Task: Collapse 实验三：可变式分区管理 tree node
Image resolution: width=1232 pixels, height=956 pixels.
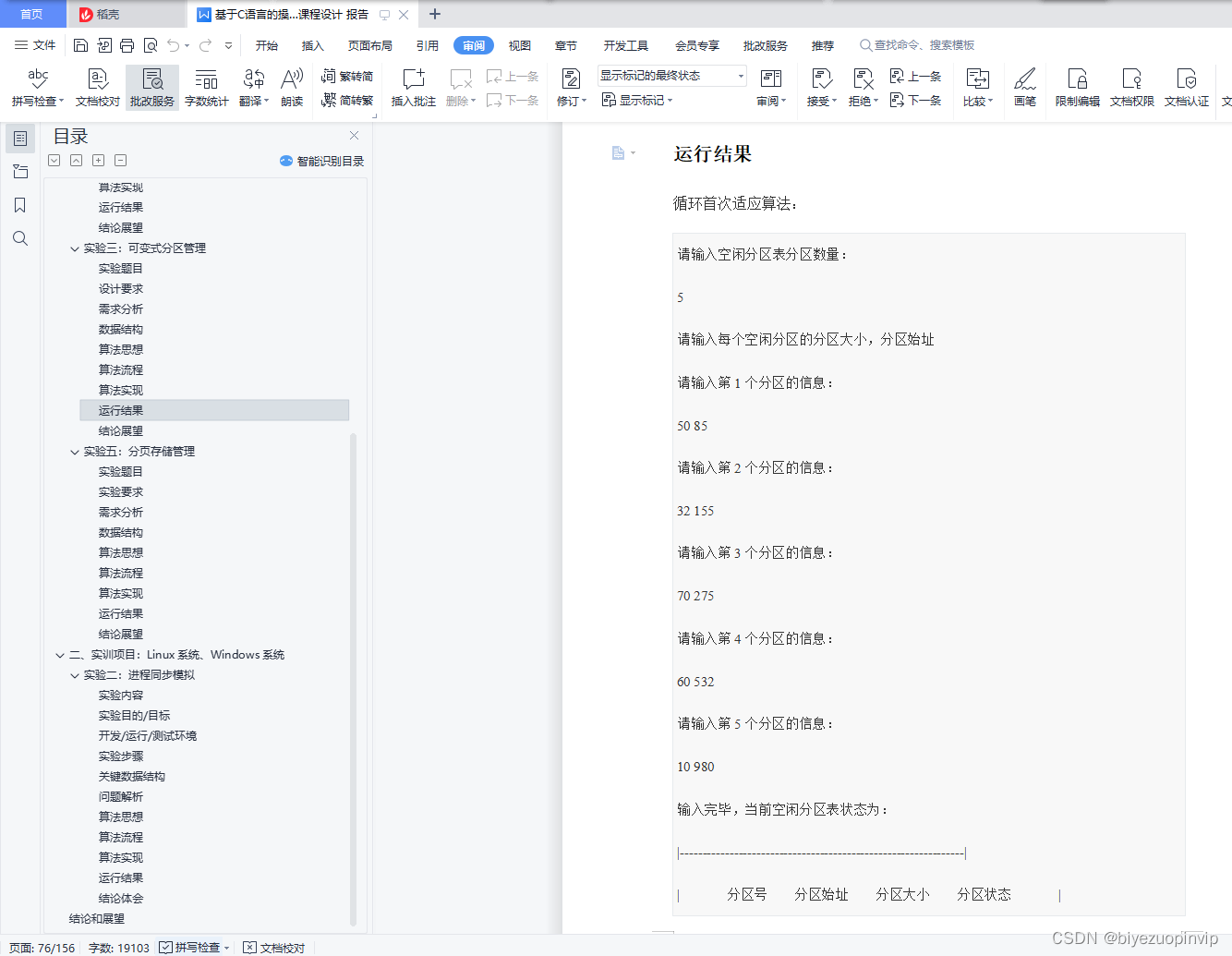Action: tap(75, 248)
